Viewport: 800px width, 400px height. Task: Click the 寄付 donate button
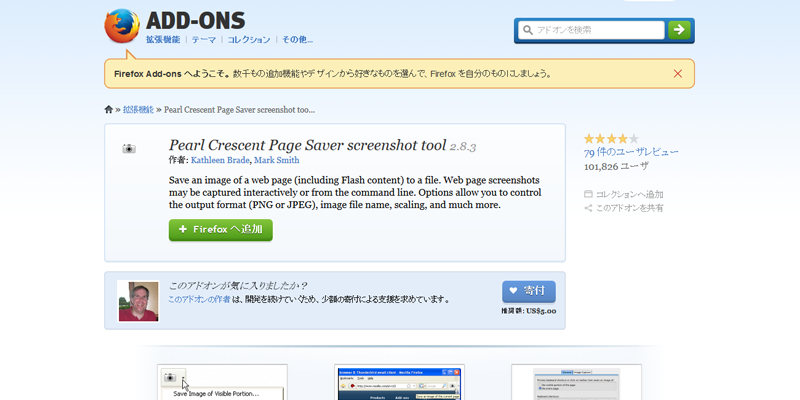529,291
